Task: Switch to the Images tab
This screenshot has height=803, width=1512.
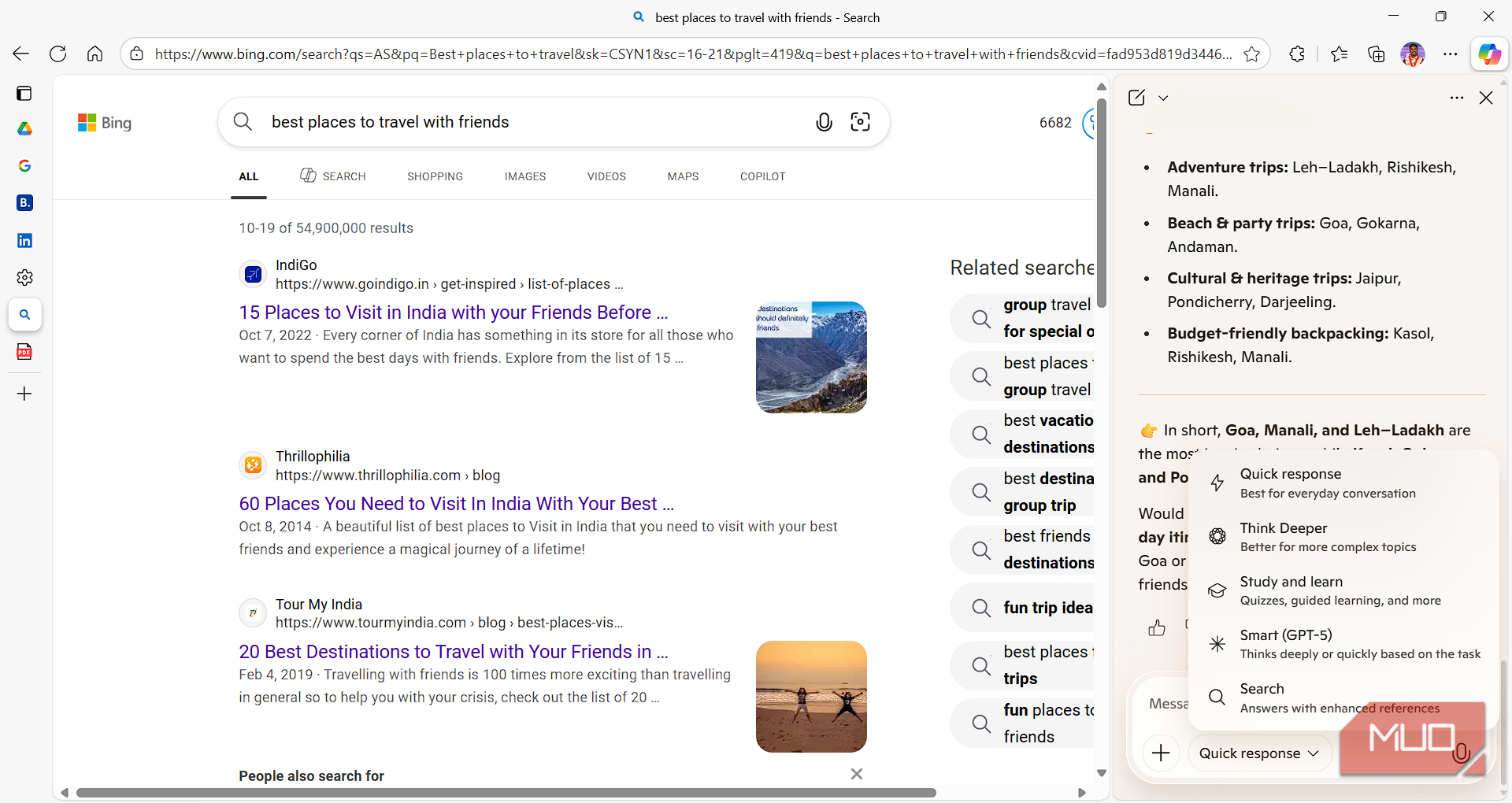Action: point(525,176)
